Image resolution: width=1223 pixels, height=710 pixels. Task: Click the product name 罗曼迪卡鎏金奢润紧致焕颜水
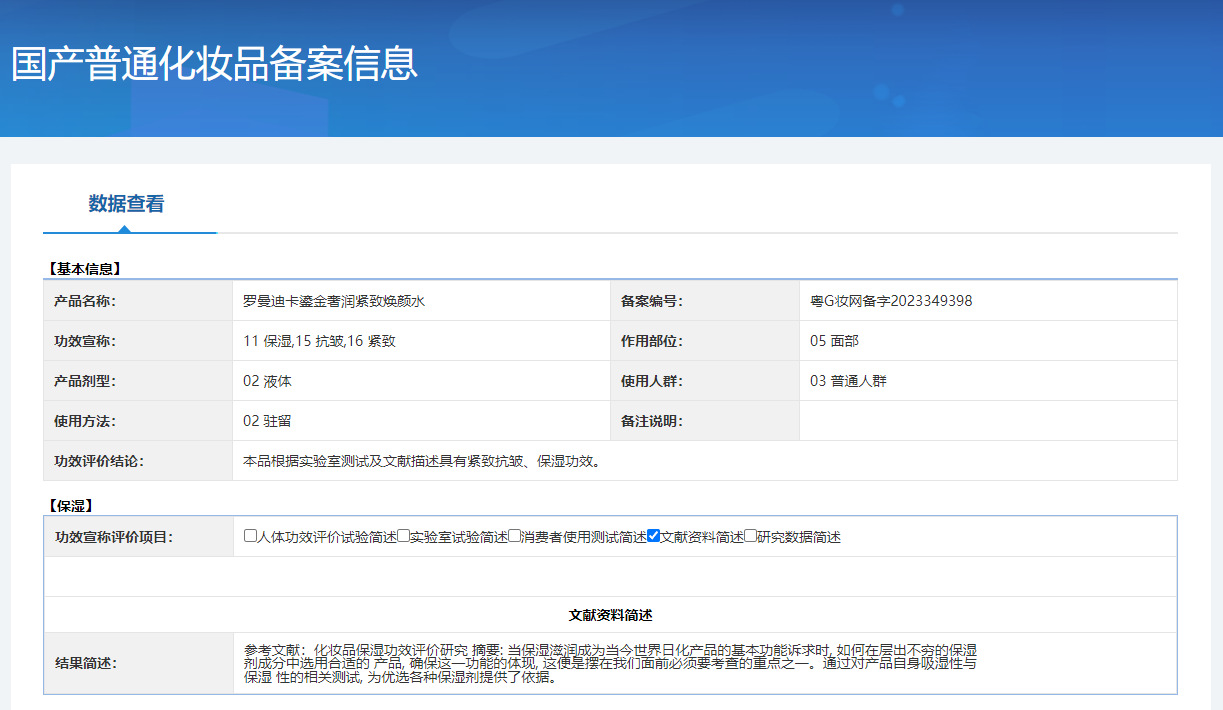334,301
